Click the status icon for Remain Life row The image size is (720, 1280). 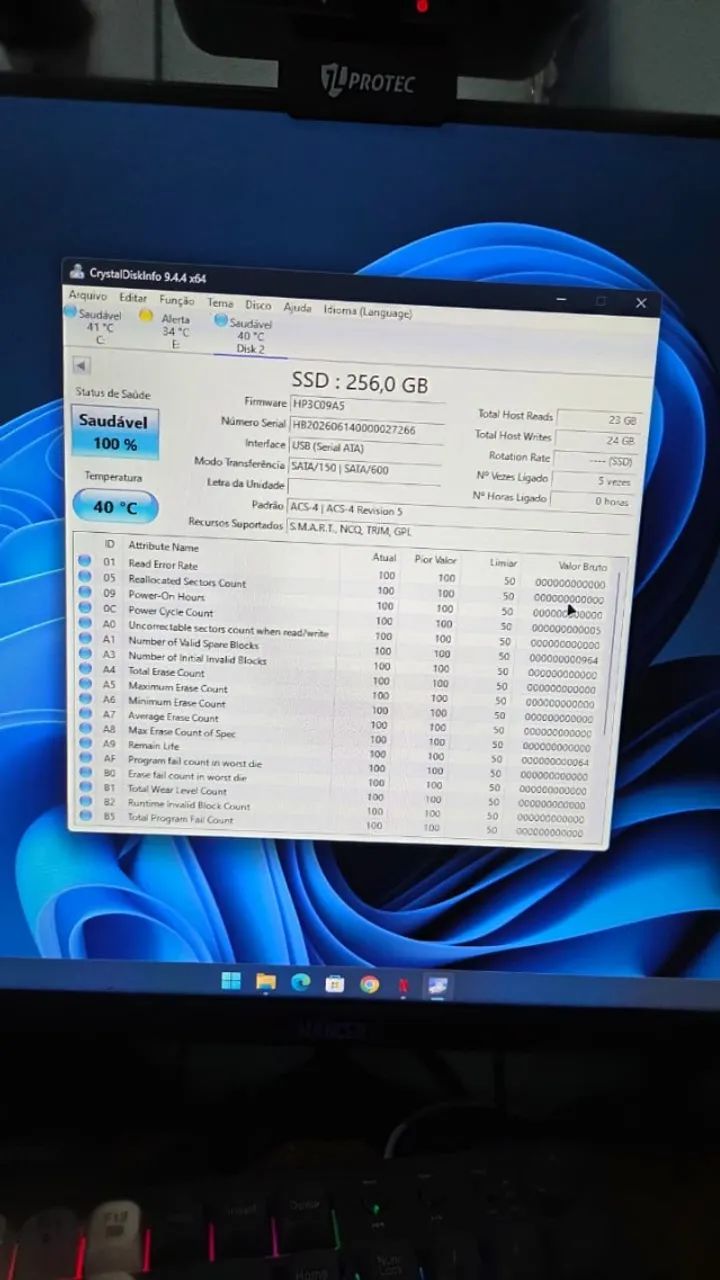tap(85, 743)
